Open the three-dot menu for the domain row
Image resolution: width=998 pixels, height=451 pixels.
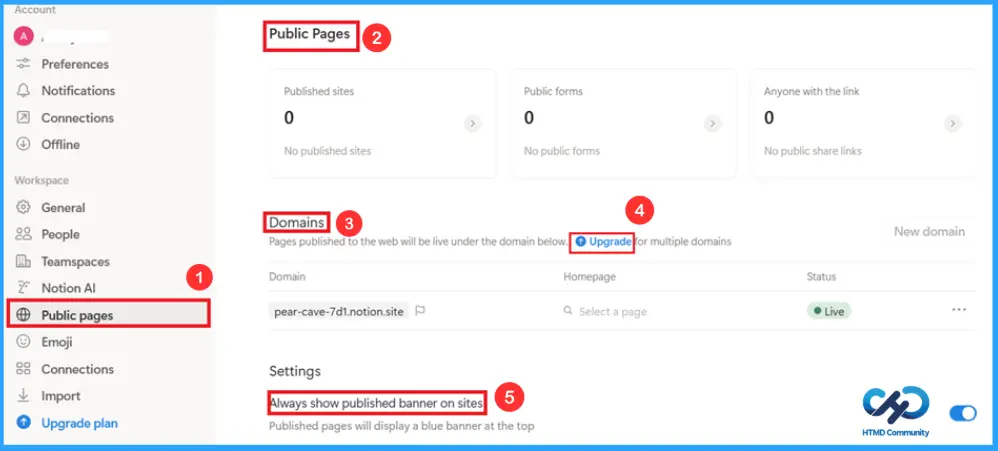[x=959, y=310]
